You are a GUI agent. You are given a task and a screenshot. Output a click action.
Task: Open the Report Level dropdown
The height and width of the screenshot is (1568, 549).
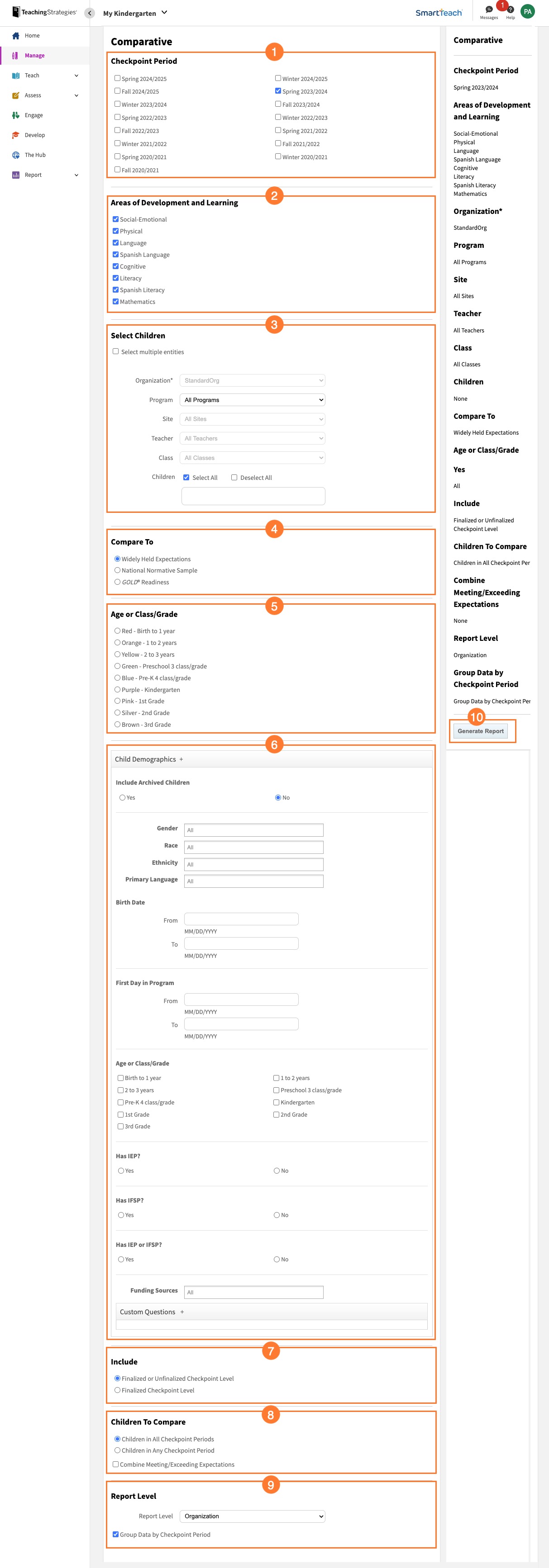point(252,1516)
